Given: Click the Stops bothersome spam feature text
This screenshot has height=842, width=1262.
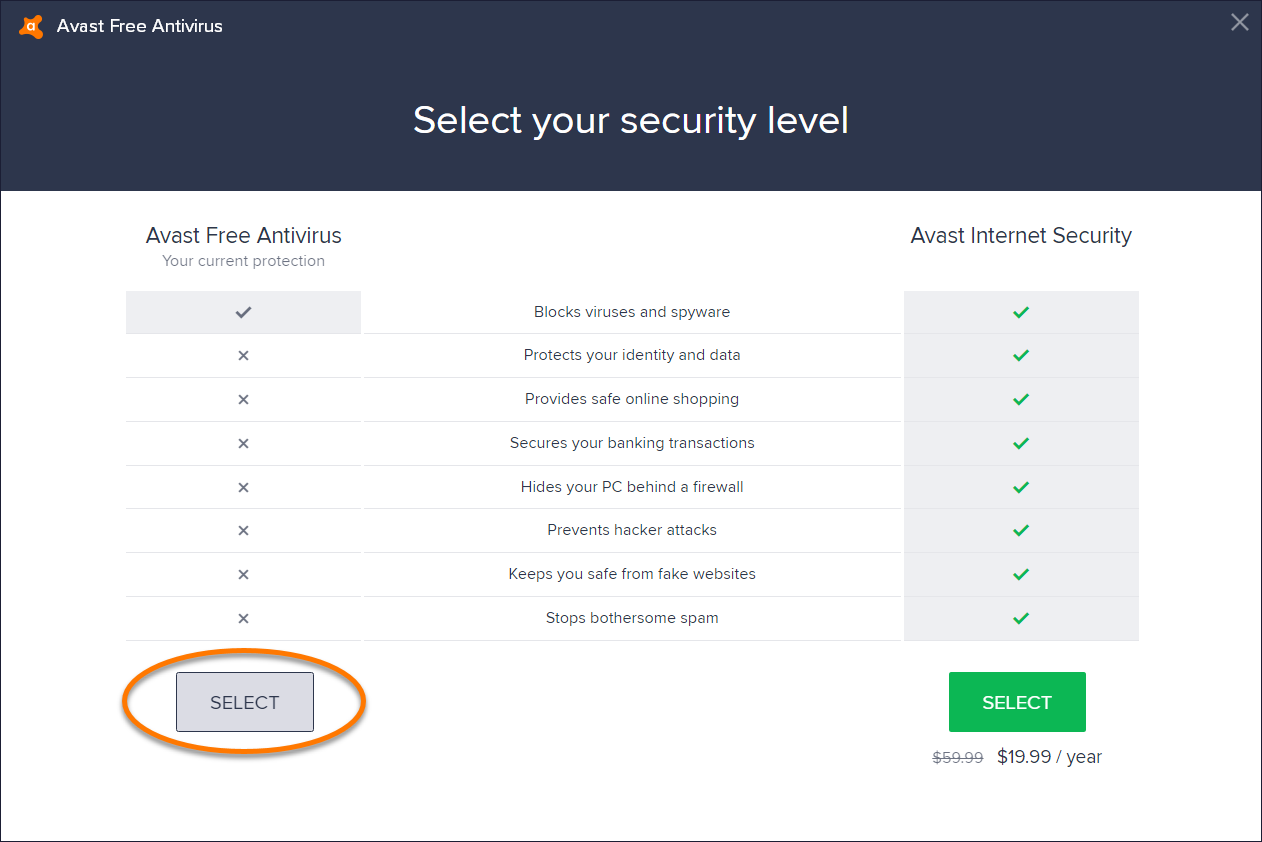Looking at the screenshot, I should pos(632,618).
